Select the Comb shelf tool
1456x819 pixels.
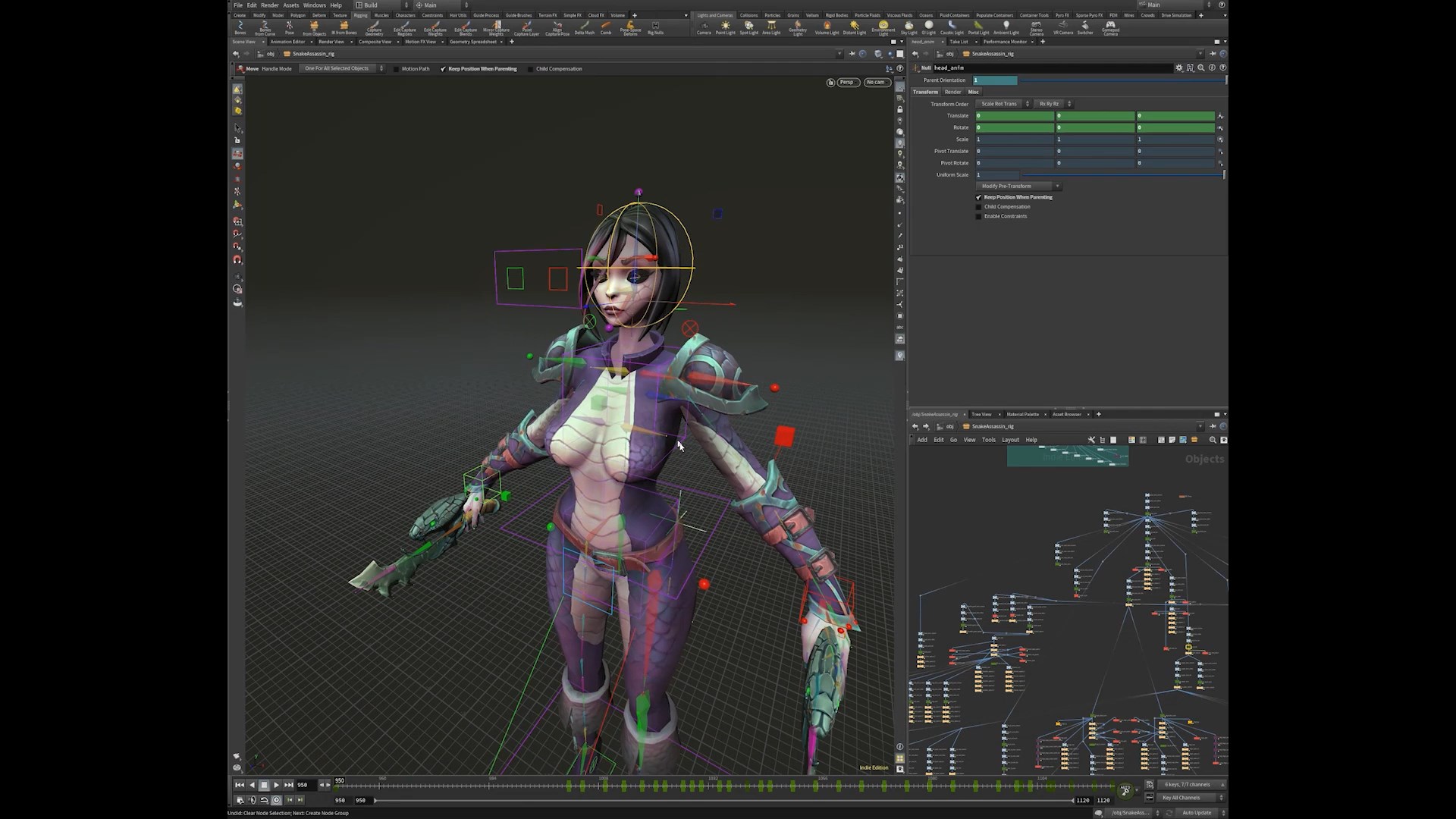pos(606,28)
